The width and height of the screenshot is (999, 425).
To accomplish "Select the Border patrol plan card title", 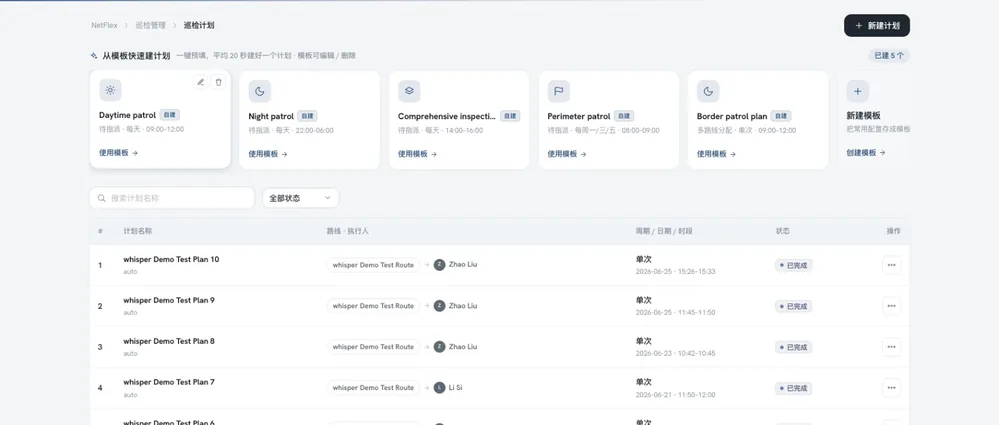I will [x=732, y=117].
